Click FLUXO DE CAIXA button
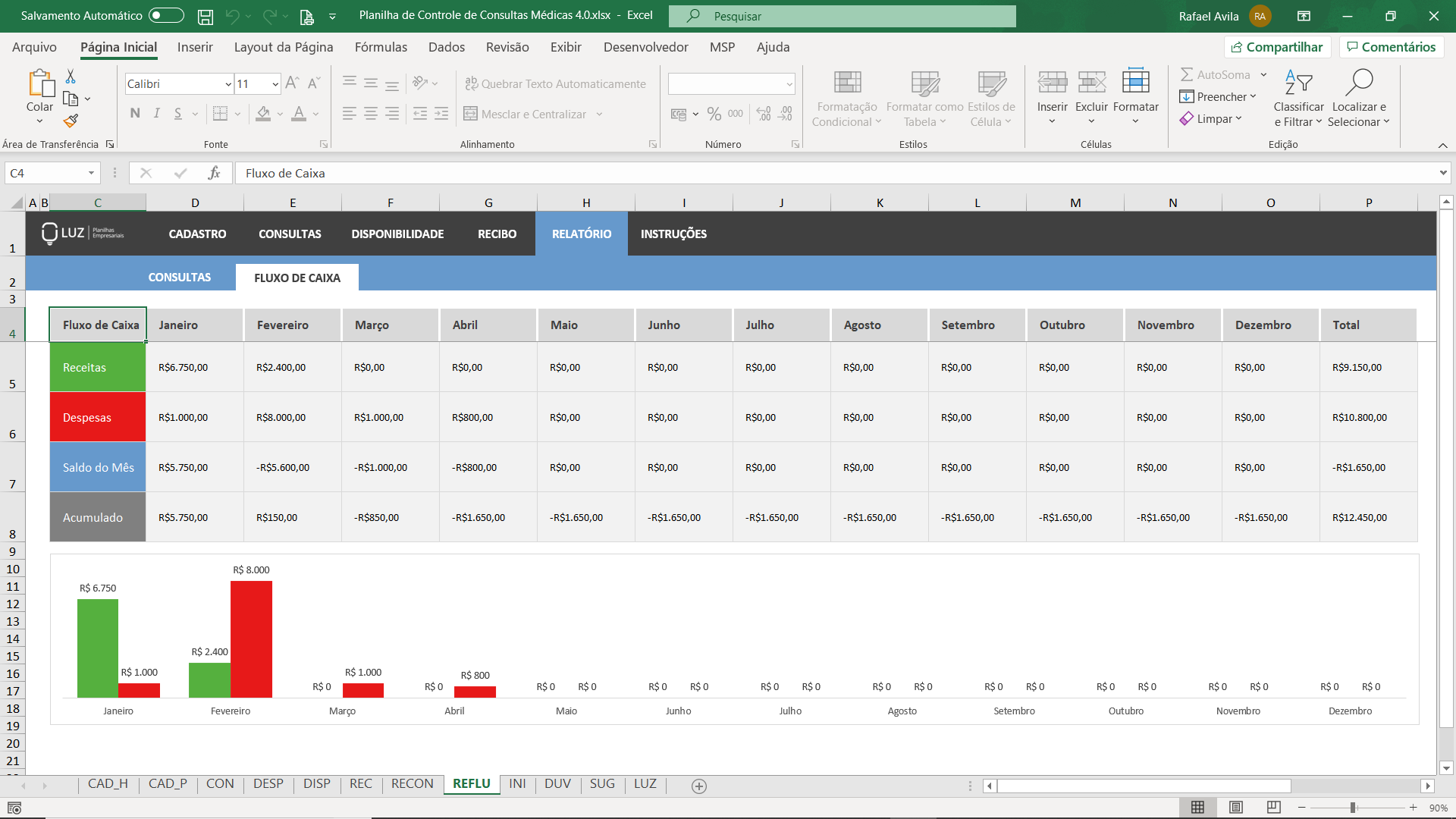Screen dimensions: 1456x819 [297, 277]
